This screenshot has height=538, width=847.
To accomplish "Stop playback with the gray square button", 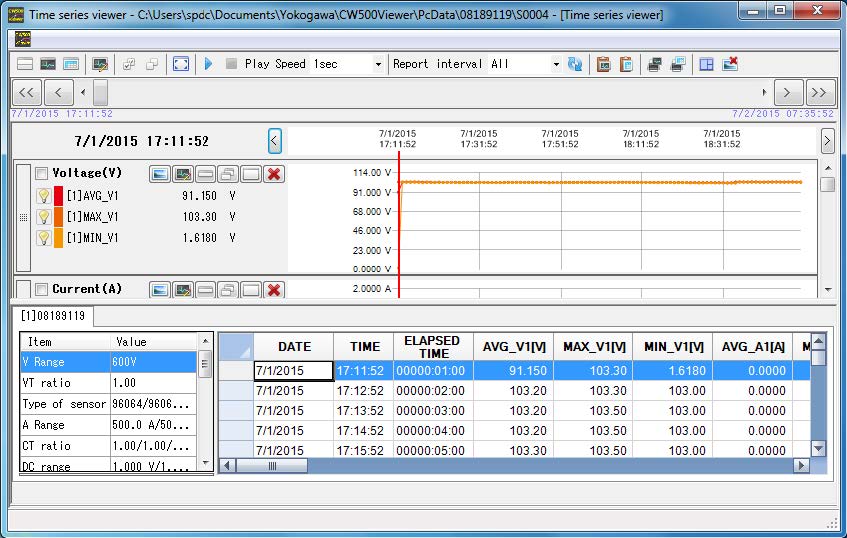I will [x=231, y=64].
